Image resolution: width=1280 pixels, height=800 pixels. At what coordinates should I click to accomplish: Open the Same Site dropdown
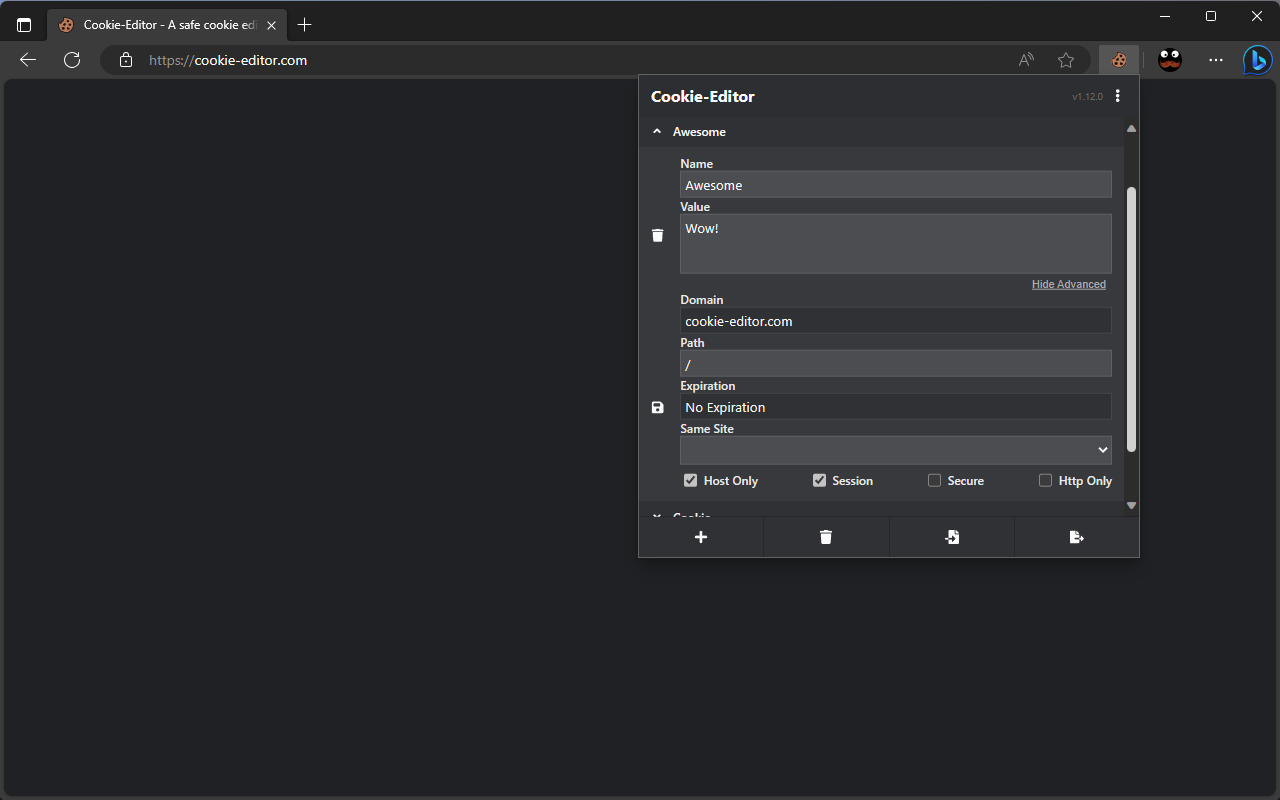click(x=896, y=450)
